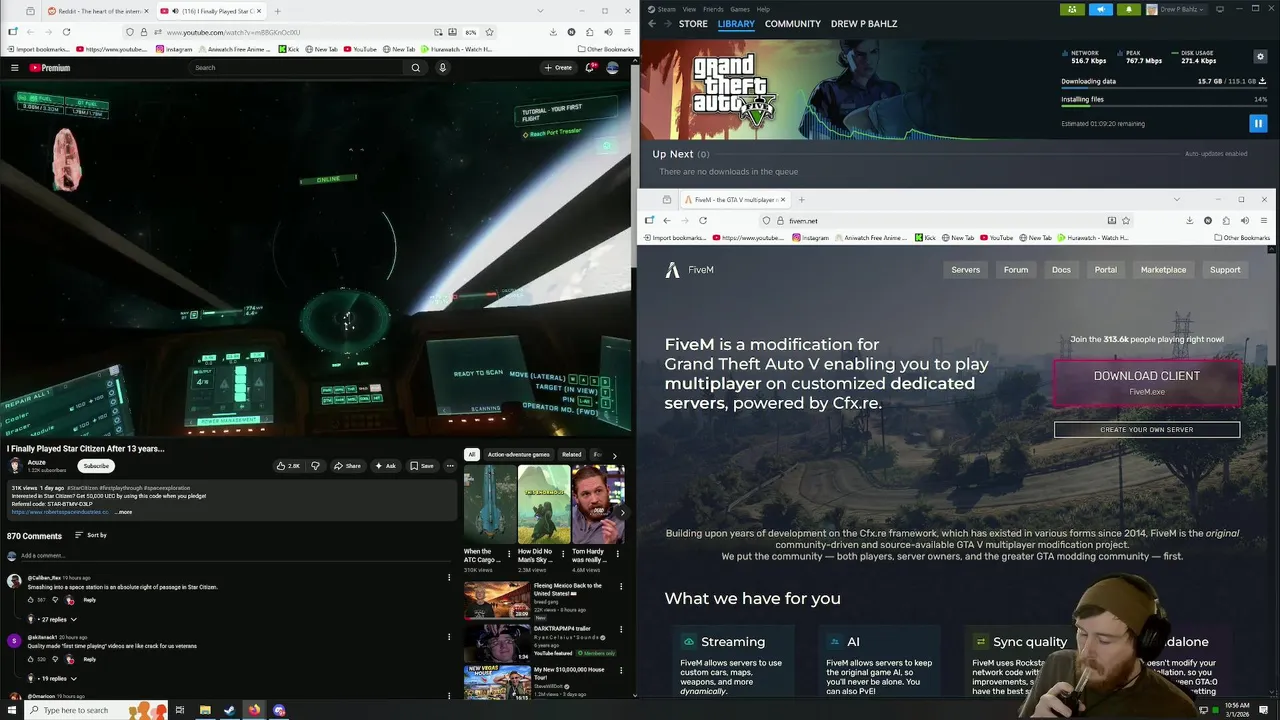Close the FiveM browser tab
Viewport: 1280px width, 720px height.
[783, 200]
